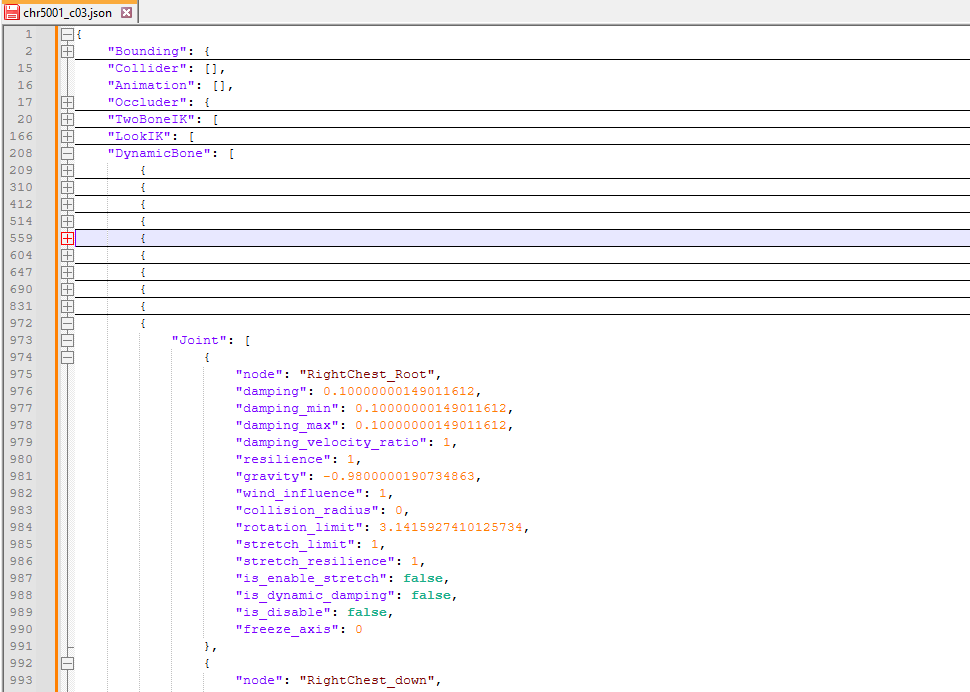Click the "damping" value on line 976

coord(398,391)
